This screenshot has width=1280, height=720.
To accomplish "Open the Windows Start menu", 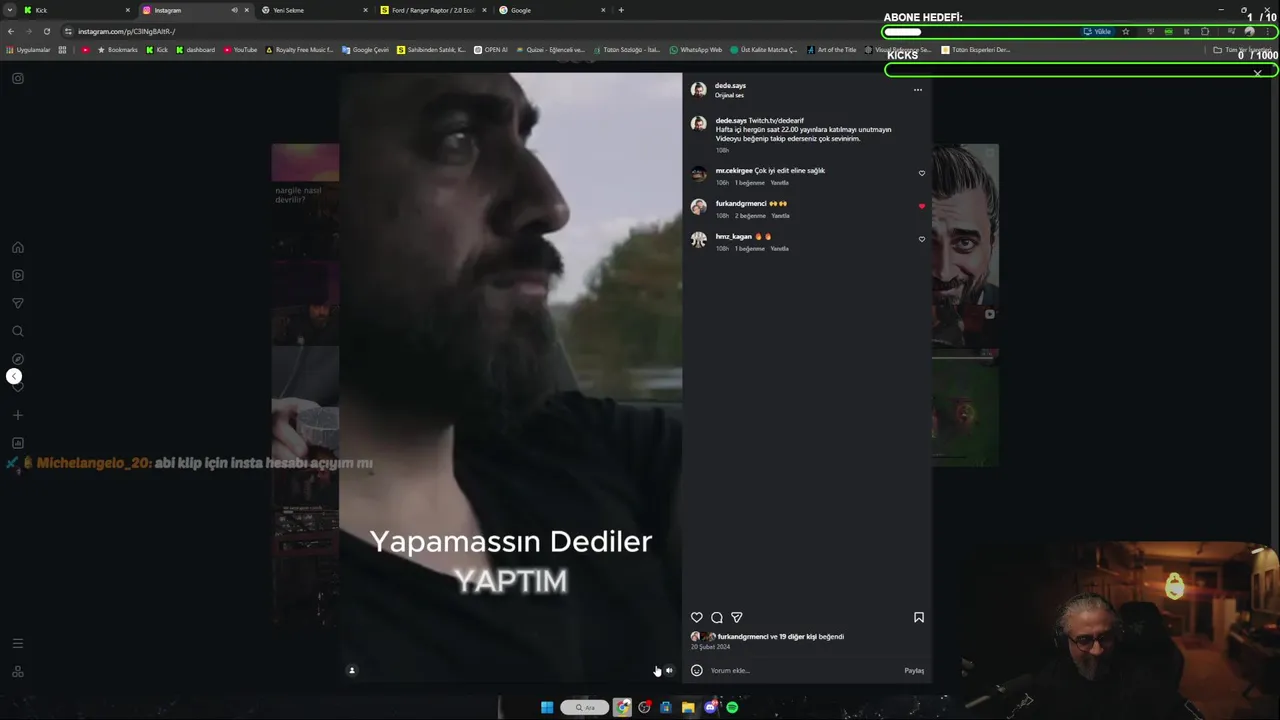I will pyautogui.click(x=547, y=707).
